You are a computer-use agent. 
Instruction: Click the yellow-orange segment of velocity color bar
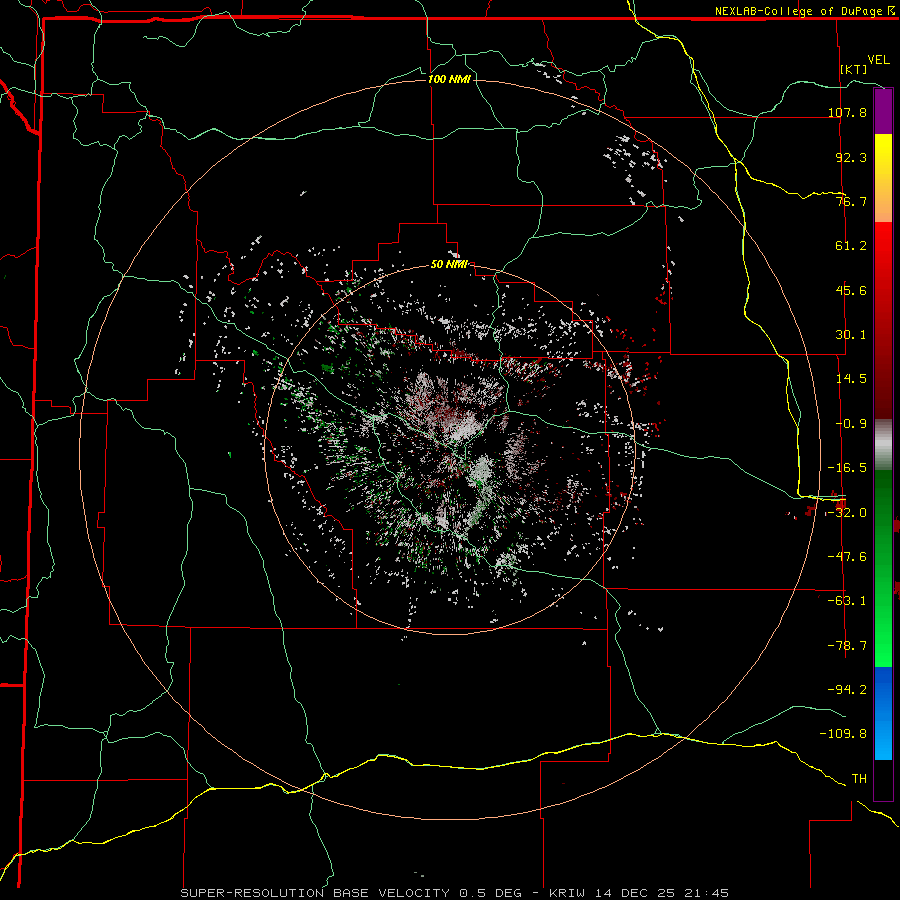[x=883, y=178]
